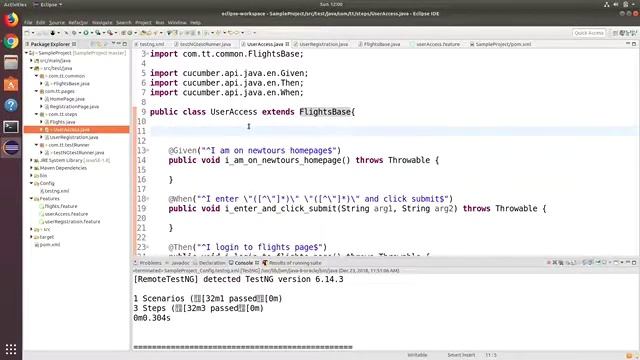Open the Javadoc tab
640x360 pixels.
coord(180,263)
